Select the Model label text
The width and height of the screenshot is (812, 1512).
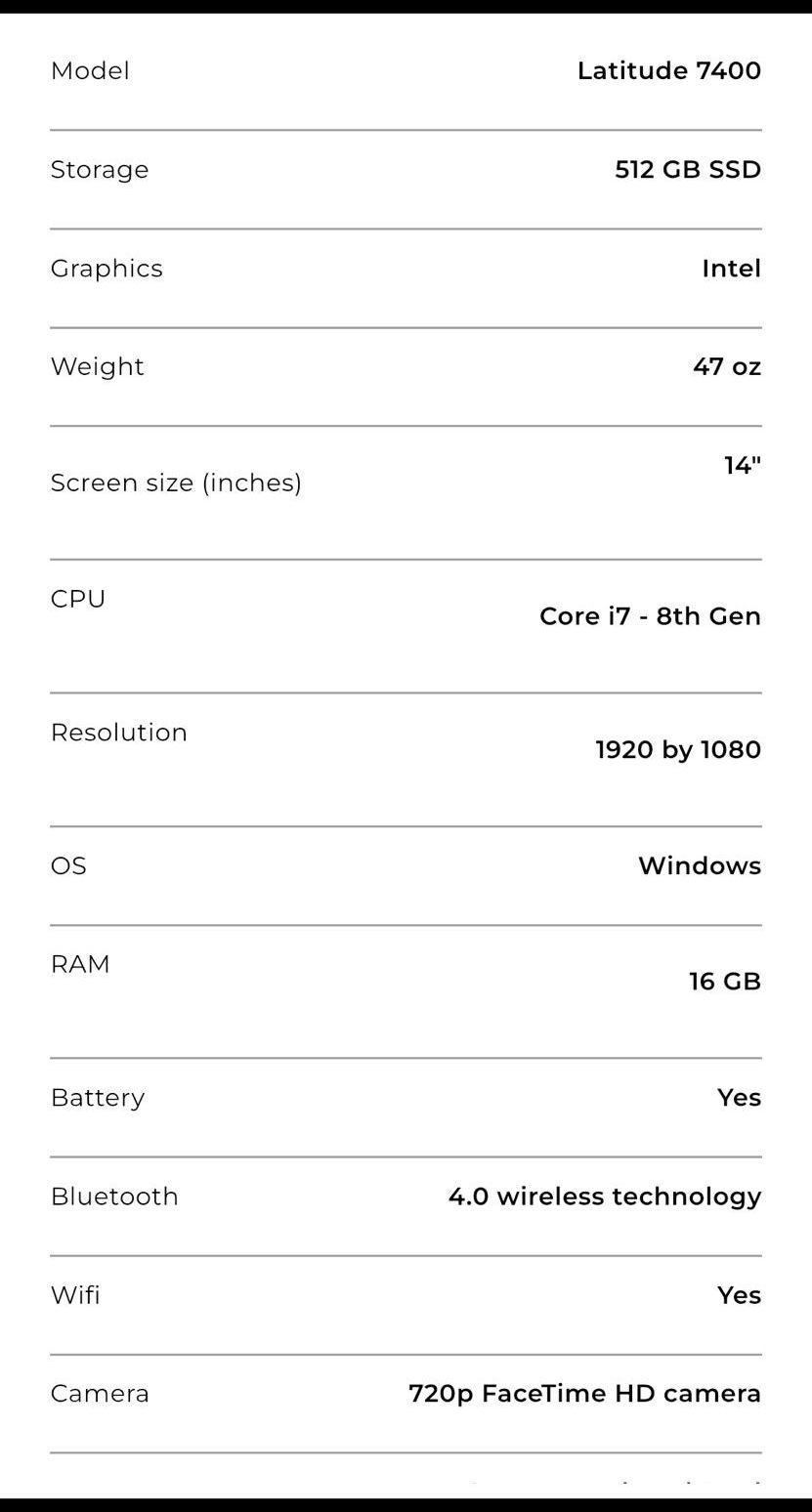pyautogui.click(x=90, y=70)
